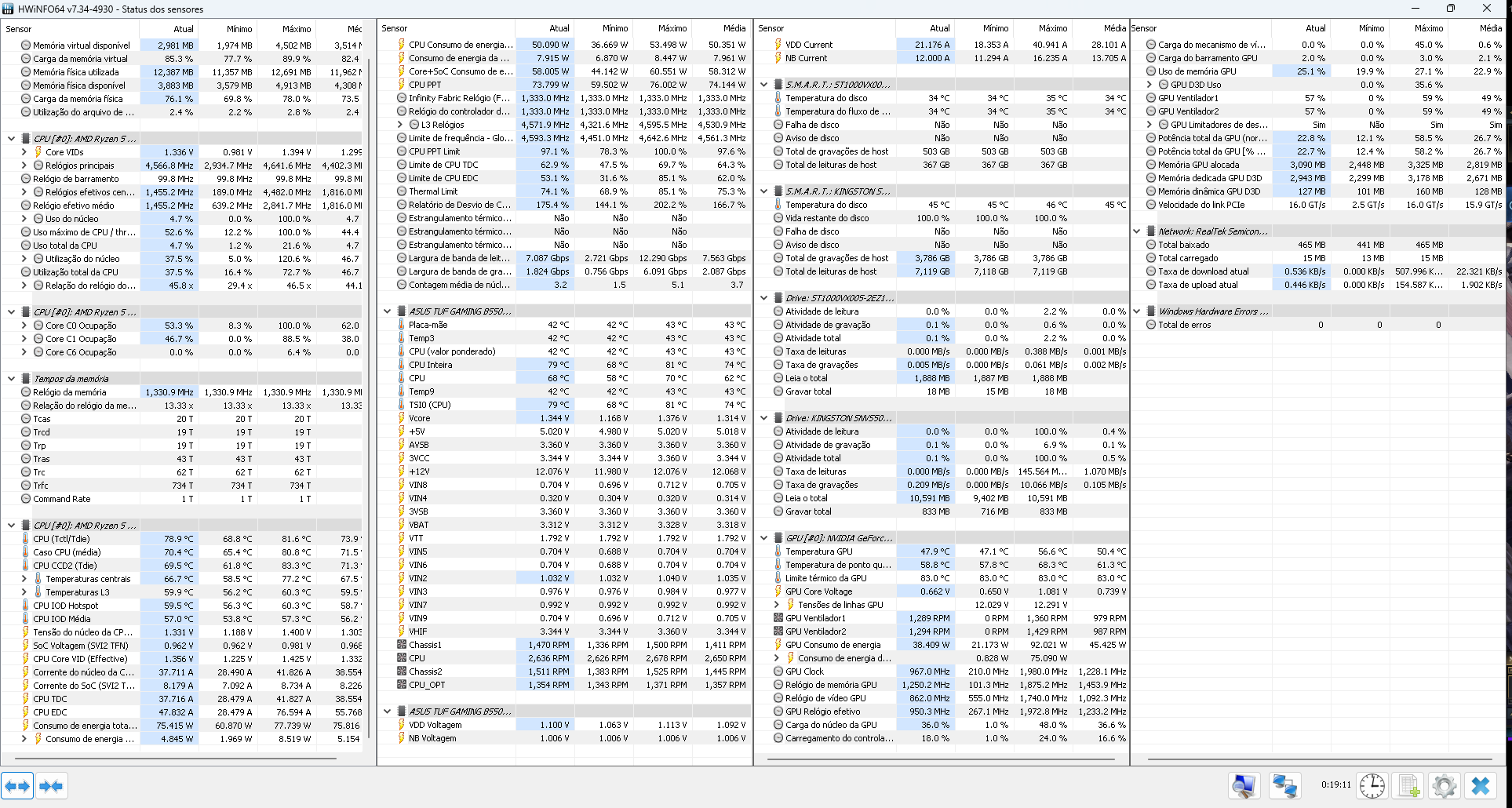Start logging with the sheet-plus button
Image resolution: width=1512 pixels, height=808 pixels.
click(x=1408, y=785)
